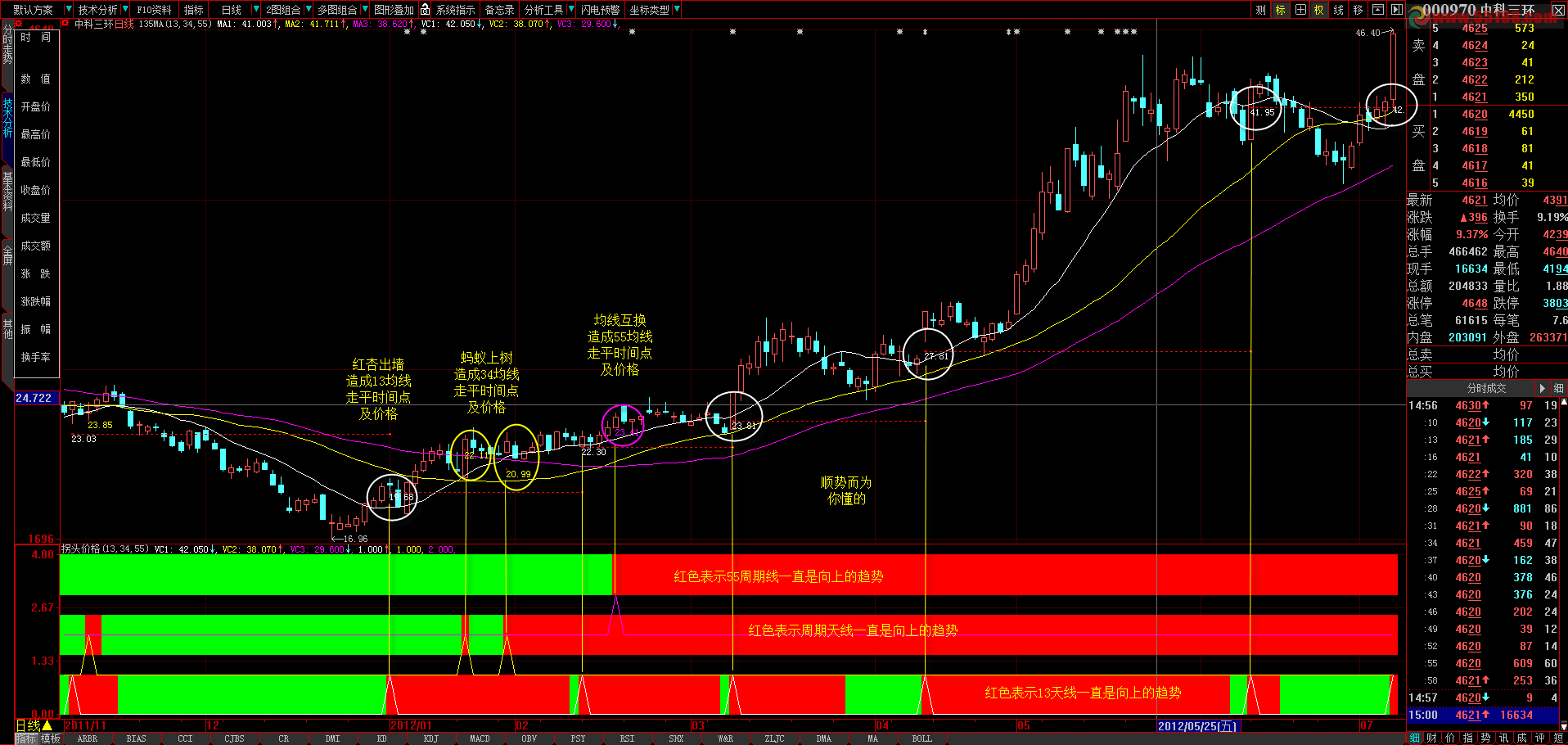Open the 日线 period dropdown arrow
Viewport: 1568px width, 745px height.
pos(256,10)
